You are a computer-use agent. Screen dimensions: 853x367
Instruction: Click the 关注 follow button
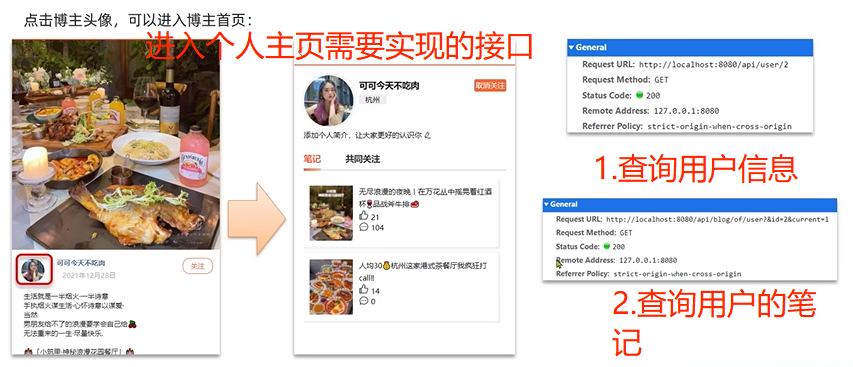point(197,266)
